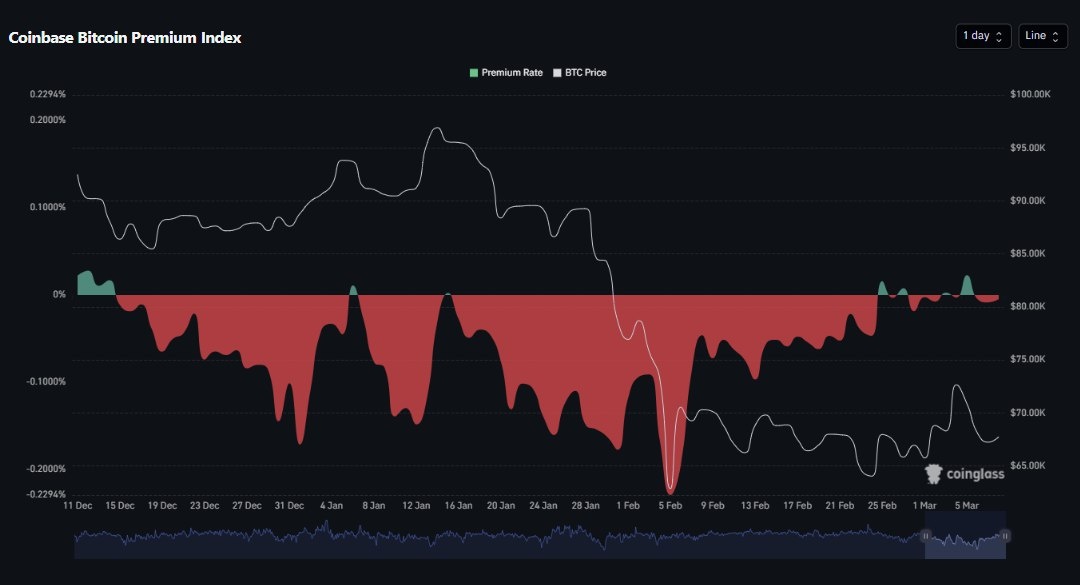This screenshot has width=1080, height=585.
Task: Click the 8 Jan date label
Action: point(374,506)
